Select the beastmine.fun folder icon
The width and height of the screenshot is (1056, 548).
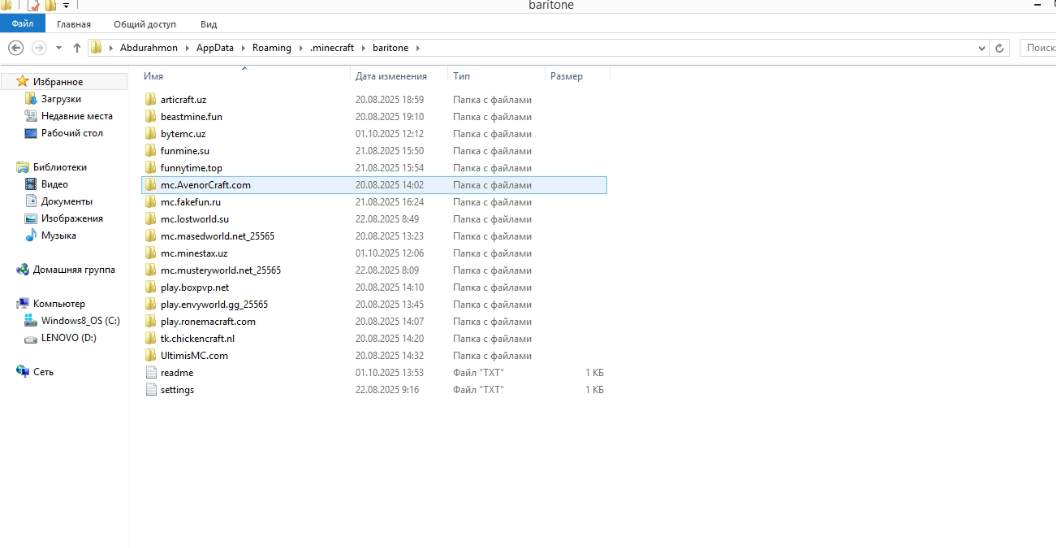click(151, 116)
